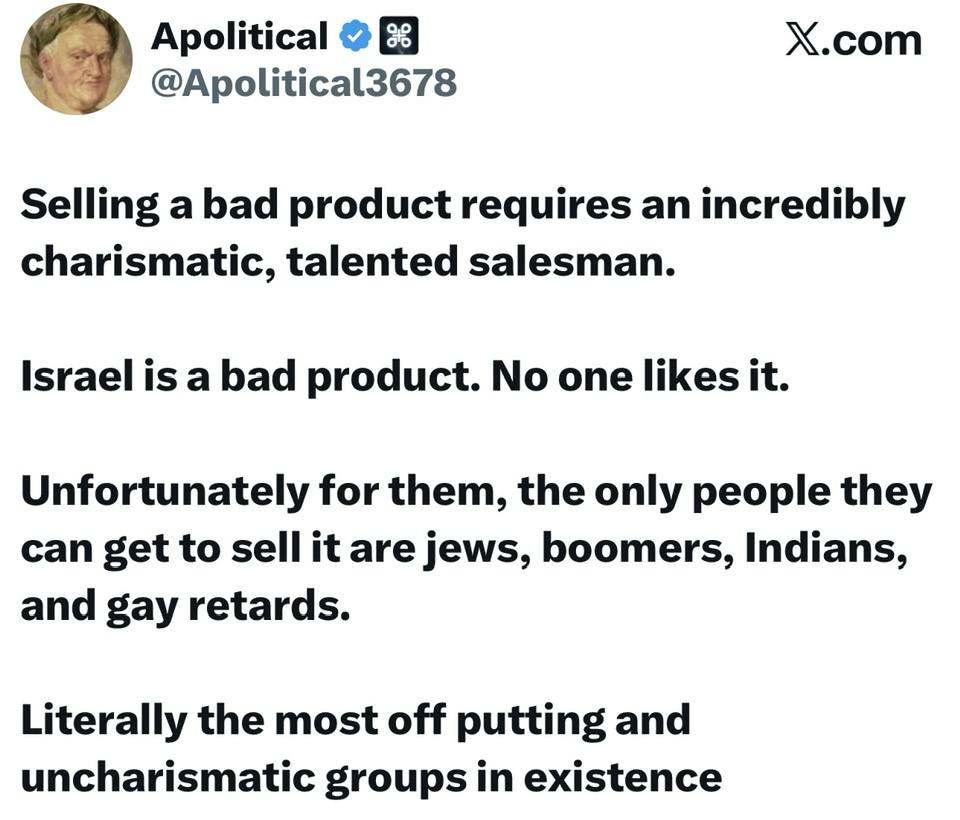The height and width of the screenshot is (820, 960).
Task: Click the blue verified checkmark badge
Action: click(355, 36)
